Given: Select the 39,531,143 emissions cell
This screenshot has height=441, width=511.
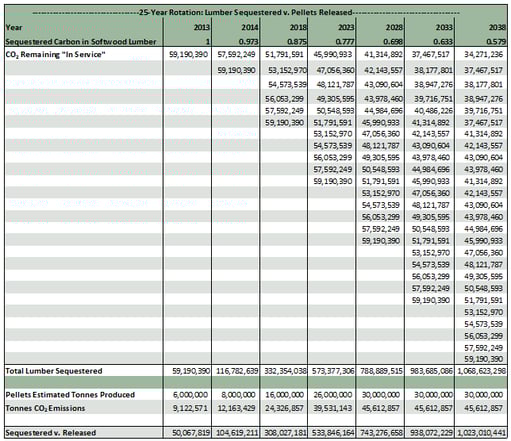Looking at the screenshot, I should coord(332,408).
